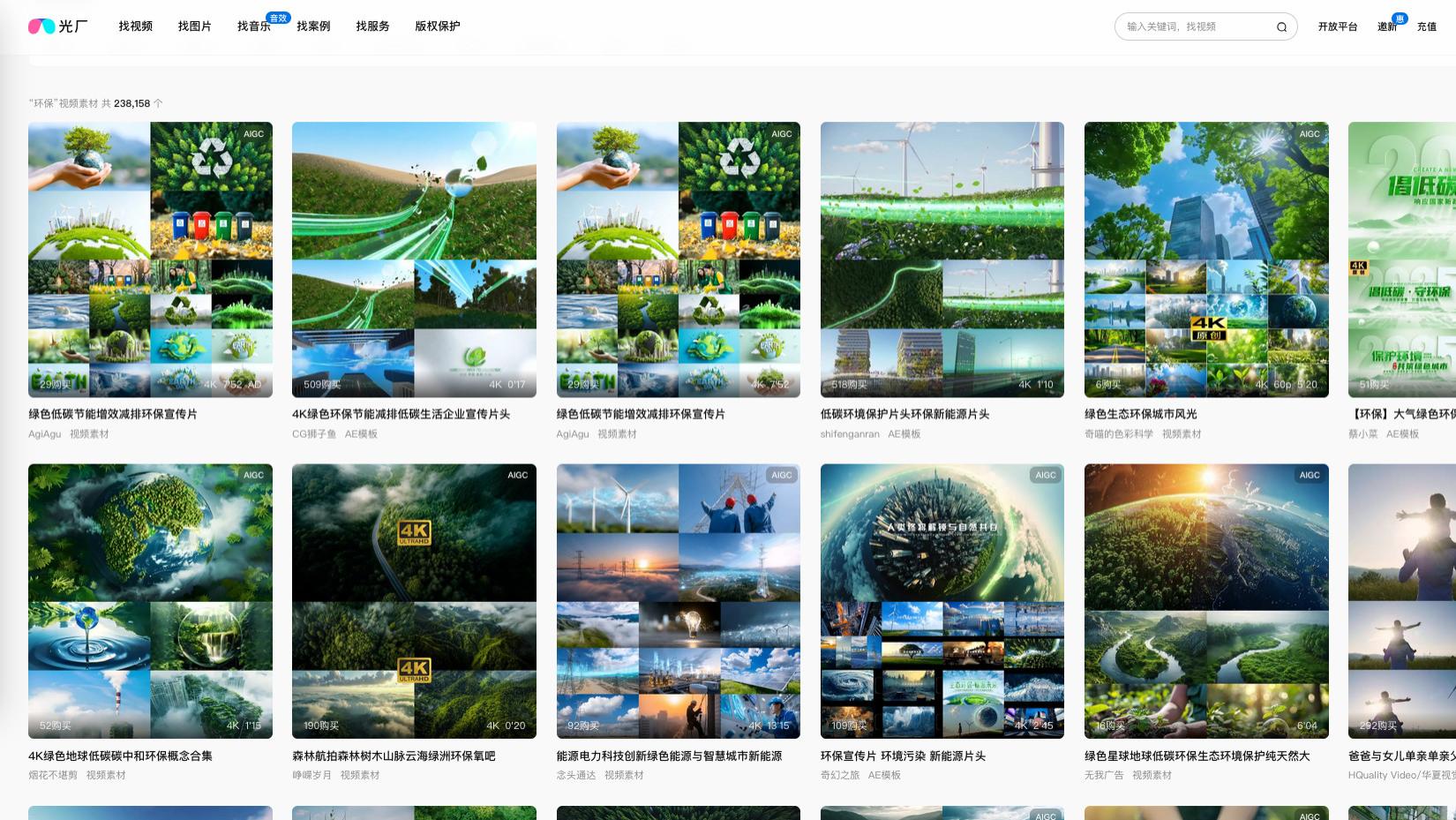Click title 能源电力科技创新绿色能源与智慧城市新能源
This screenshot has height=820, width=1456.
669,756
